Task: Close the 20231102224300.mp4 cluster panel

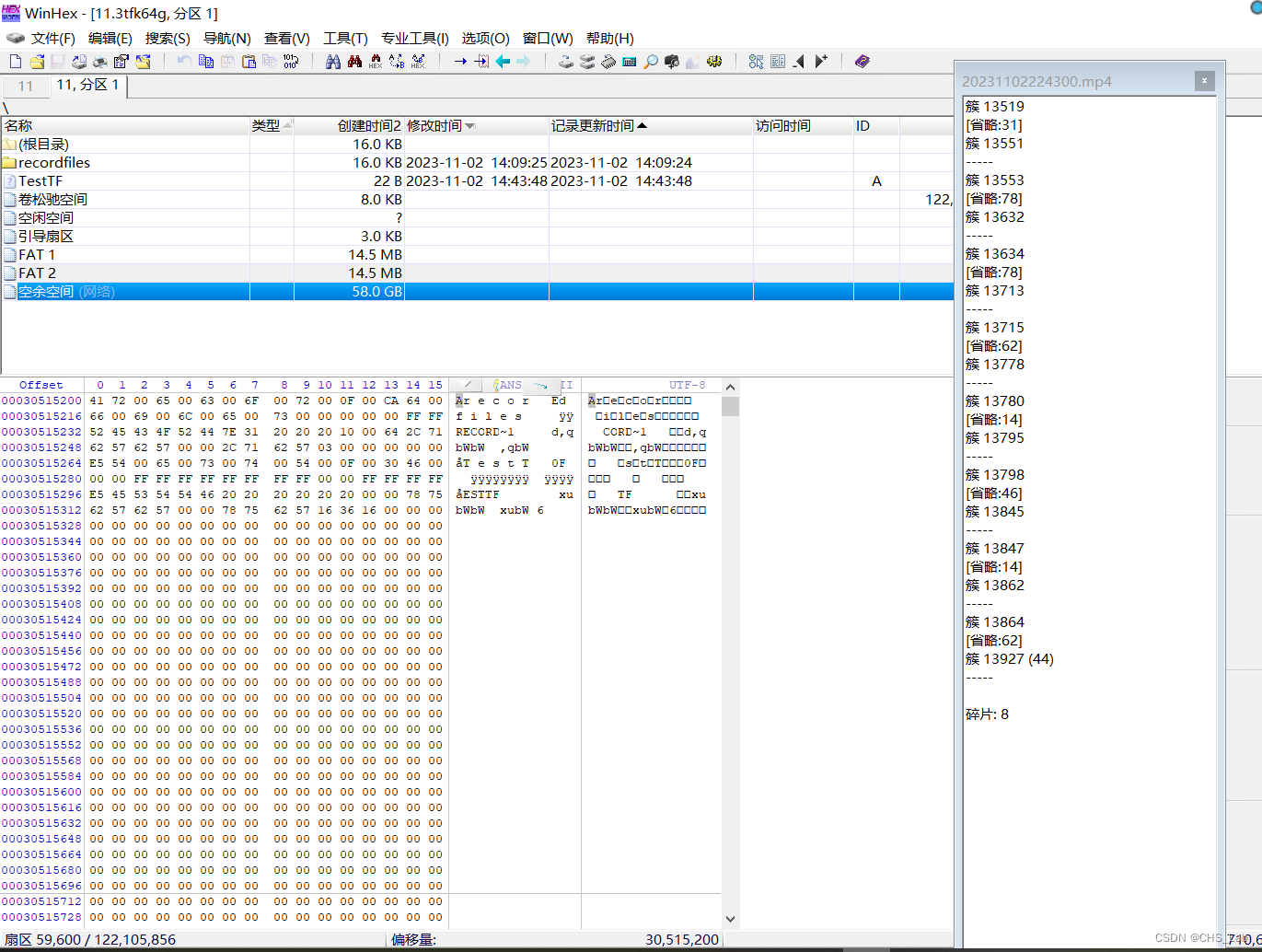Action: (1204, 81)
